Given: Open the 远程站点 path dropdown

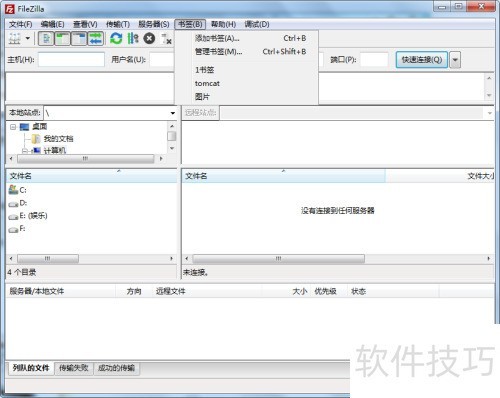Looking at the screenshot, I should (489, 113).
